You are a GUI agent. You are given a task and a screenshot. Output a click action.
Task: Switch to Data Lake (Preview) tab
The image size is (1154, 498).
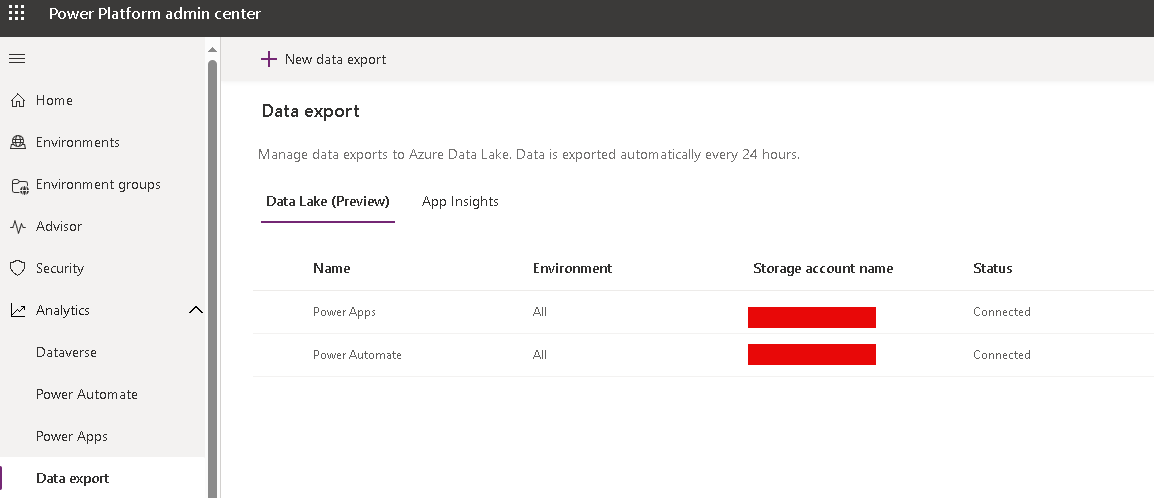point(328,201)
